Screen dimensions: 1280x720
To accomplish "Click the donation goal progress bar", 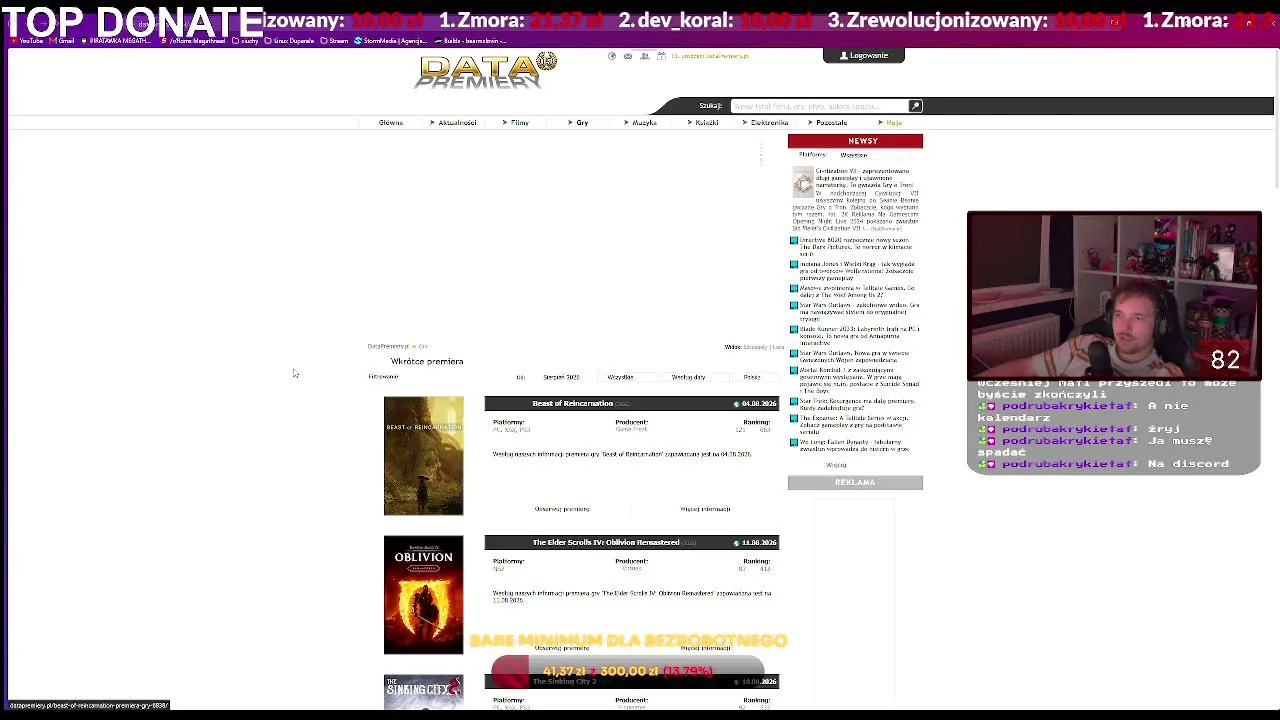I will tap(628, 671).
